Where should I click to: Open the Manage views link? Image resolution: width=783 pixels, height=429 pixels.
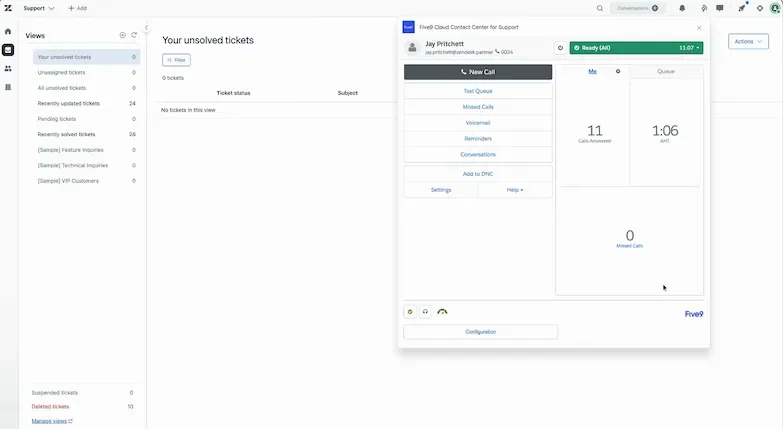pyautogui.click(x=52, y=421)
